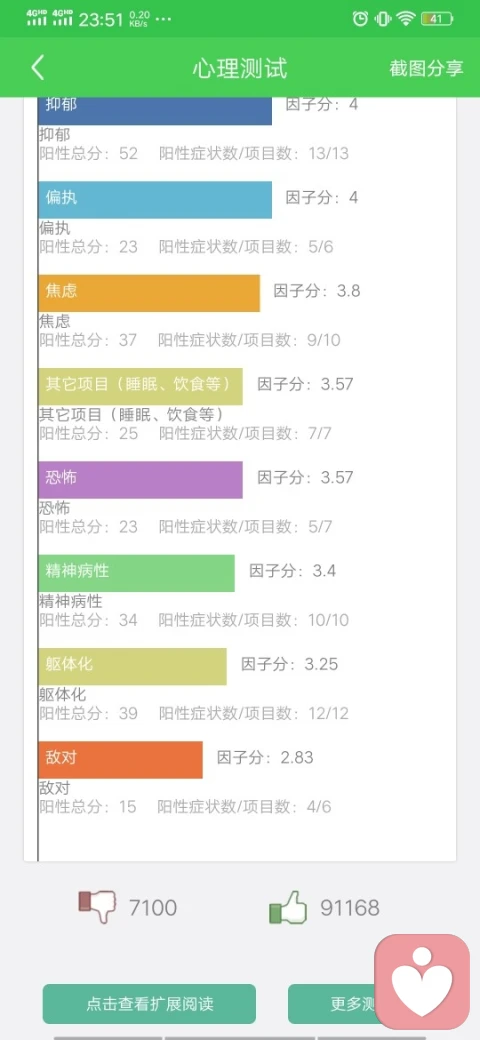The image size is (480, 1040).
Task: Tap the green thumbs up icon
Action: pyautogui.click(x=288, y=907)
